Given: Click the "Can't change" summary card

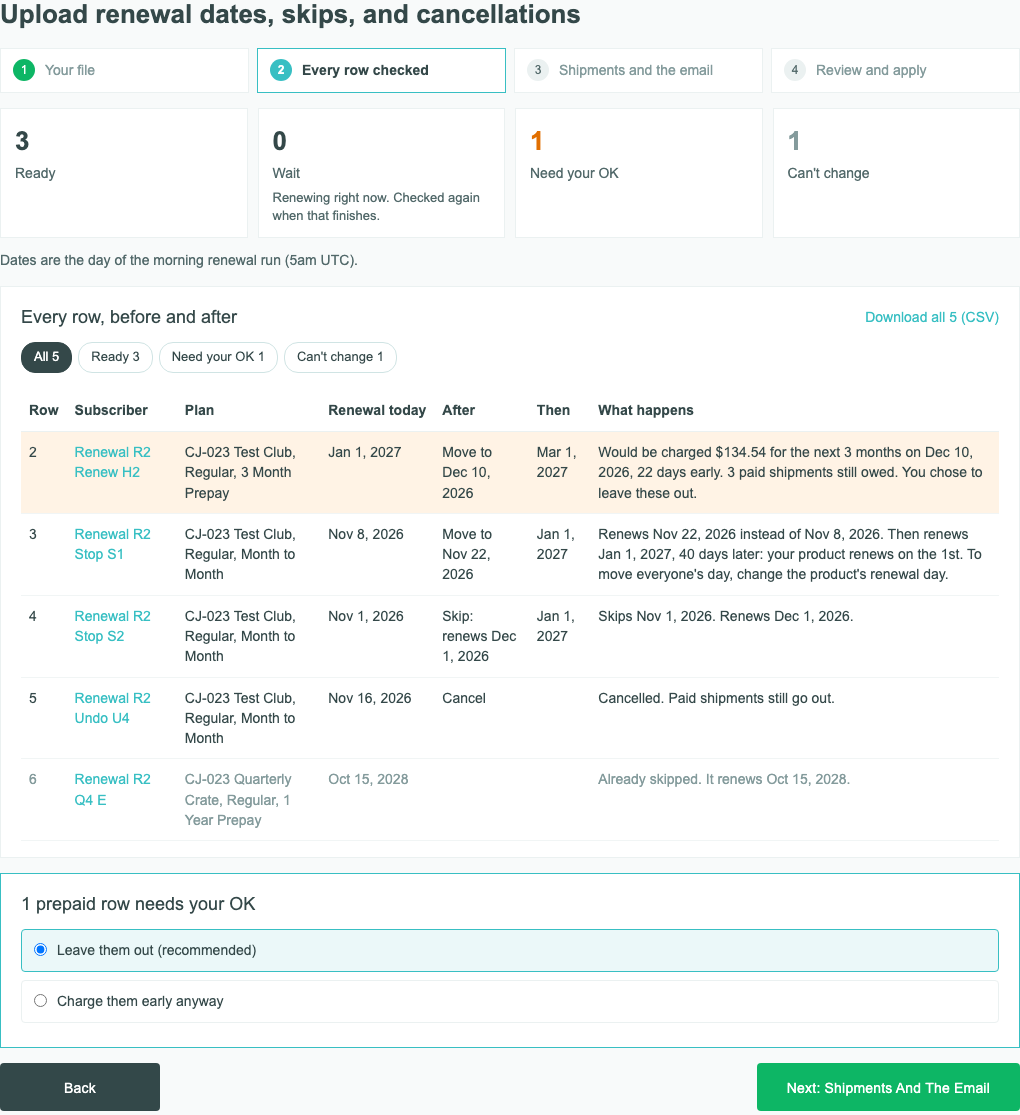Looking at the screenshot, I should click(896, 173).
